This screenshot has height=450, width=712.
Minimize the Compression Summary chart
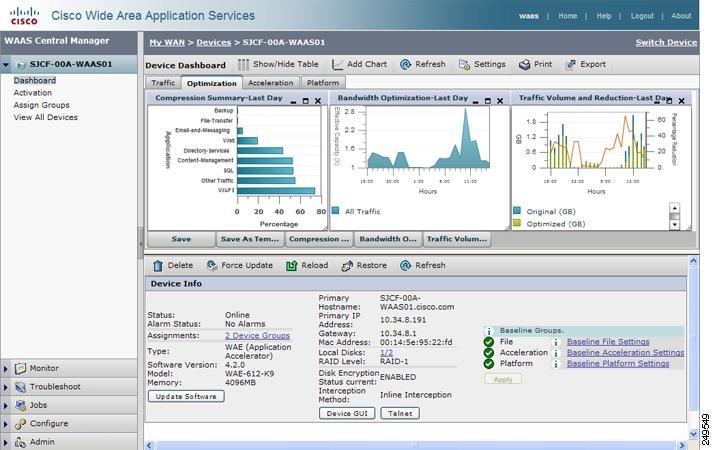(293, 101)
